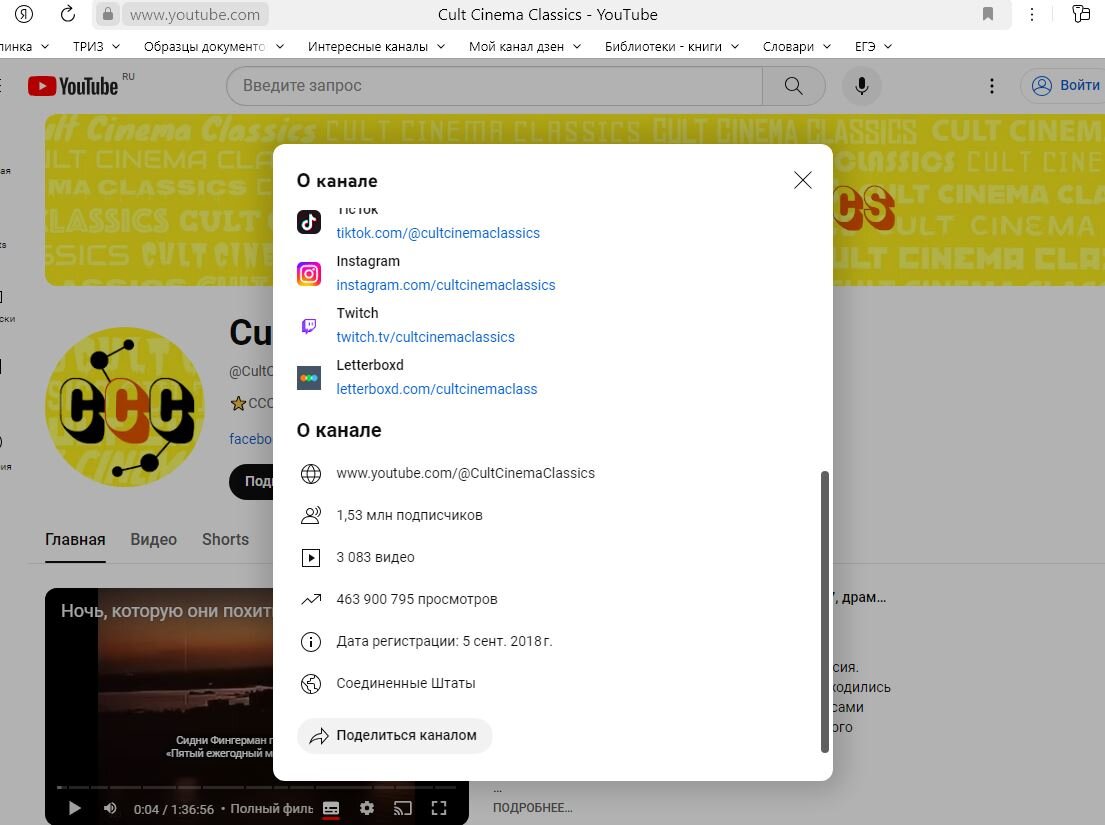
Task: Click the Twitch logo icon
Action: pyautogui.click(x=309, y=325)
